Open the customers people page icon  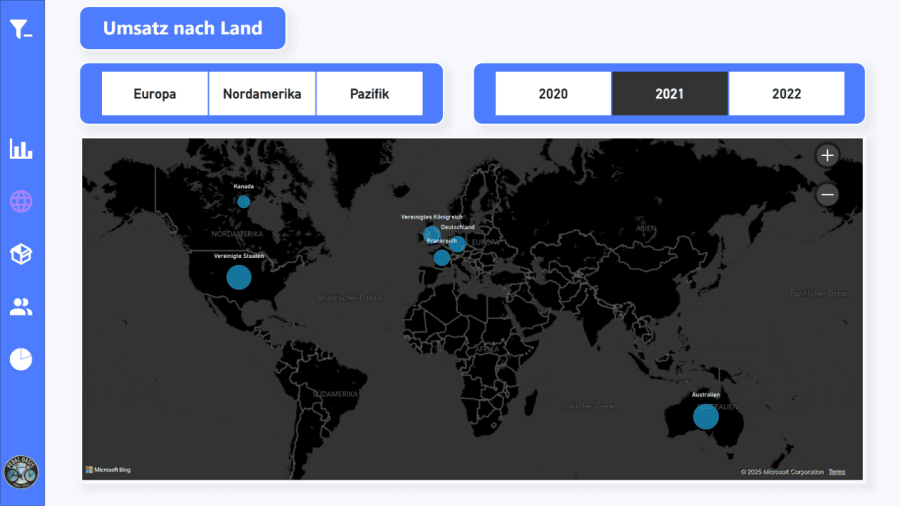[21, 307]
